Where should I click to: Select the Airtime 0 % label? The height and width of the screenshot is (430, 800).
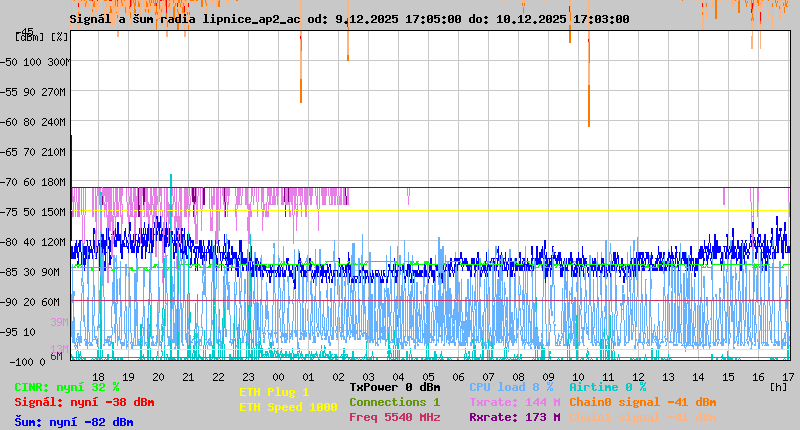607,387
